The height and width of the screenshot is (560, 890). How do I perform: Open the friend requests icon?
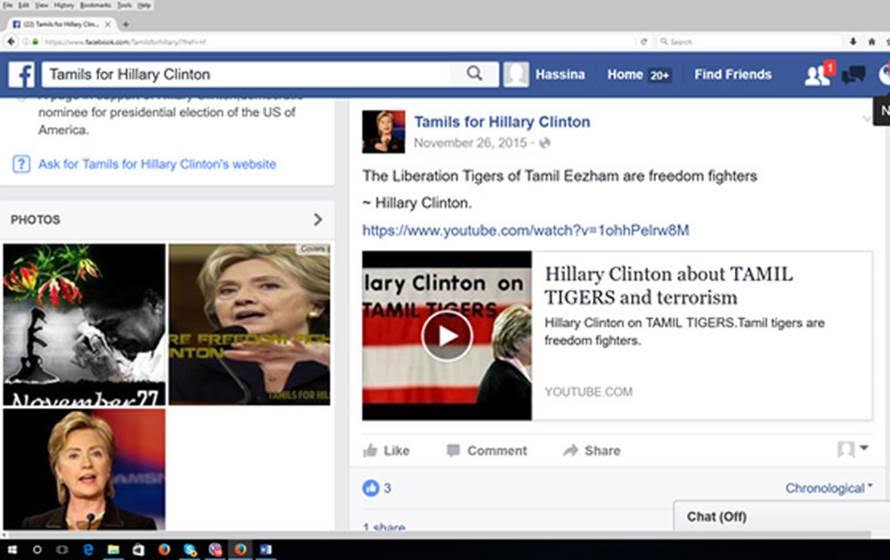[817, 75]
